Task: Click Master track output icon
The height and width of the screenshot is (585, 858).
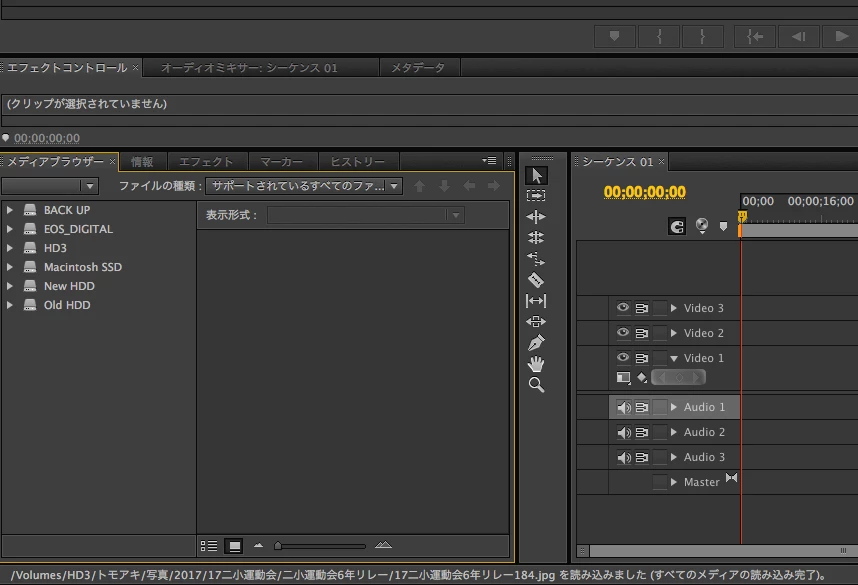Action: (732, 478)
